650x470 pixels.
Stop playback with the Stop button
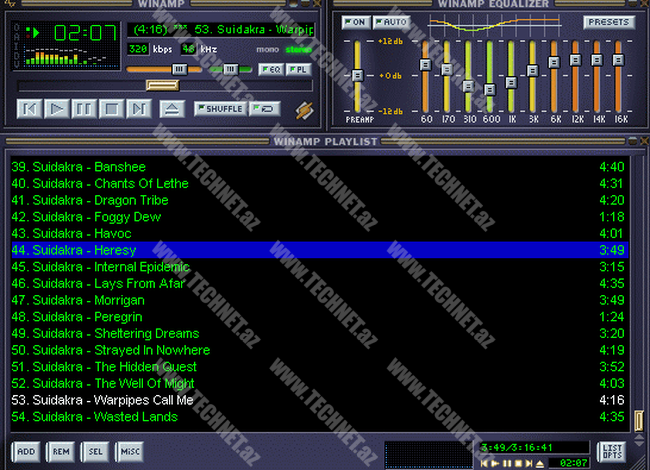point(112,108)
